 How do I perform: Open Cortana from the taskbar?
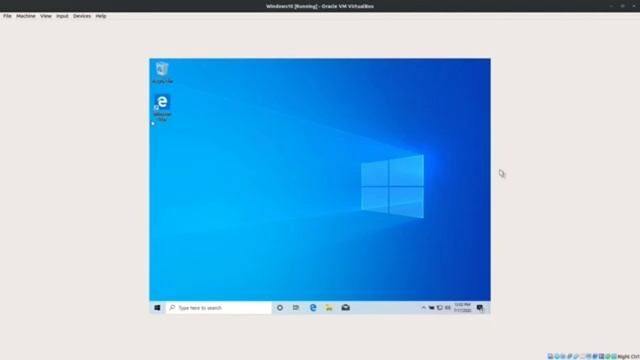[x=280, y=308]
